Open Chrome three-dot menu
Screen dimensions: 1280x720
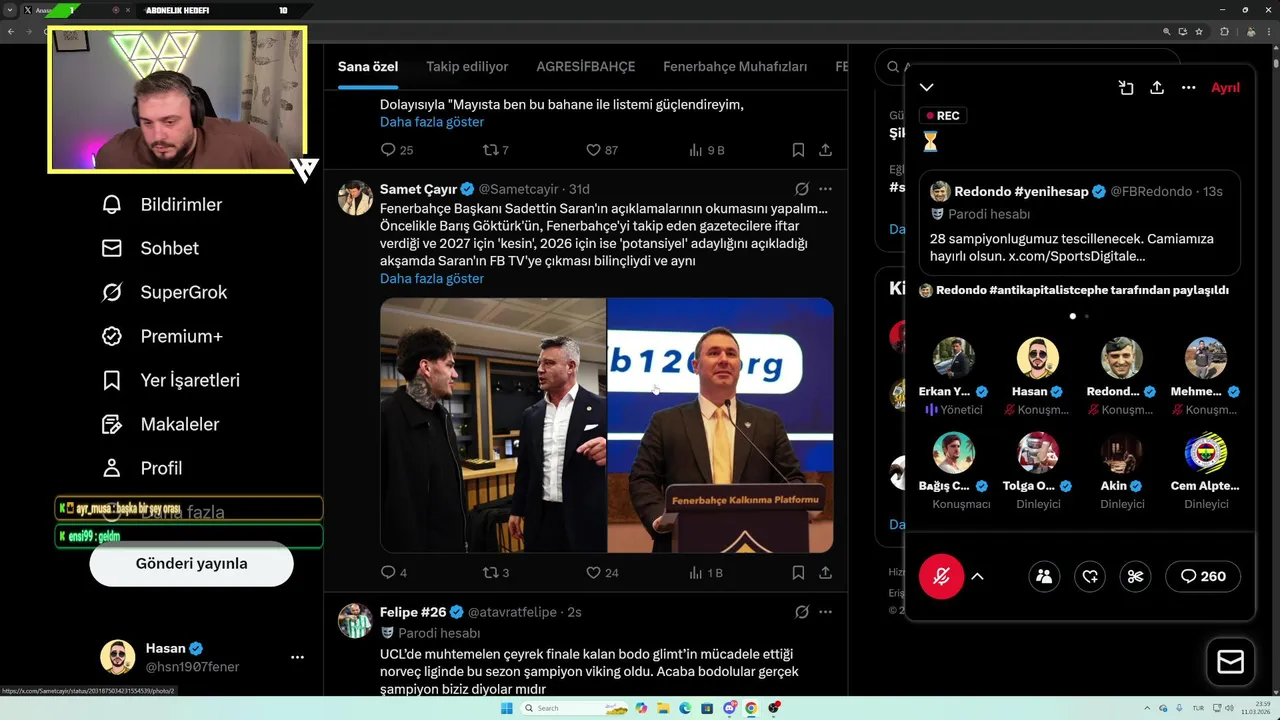pos(1268,31)
